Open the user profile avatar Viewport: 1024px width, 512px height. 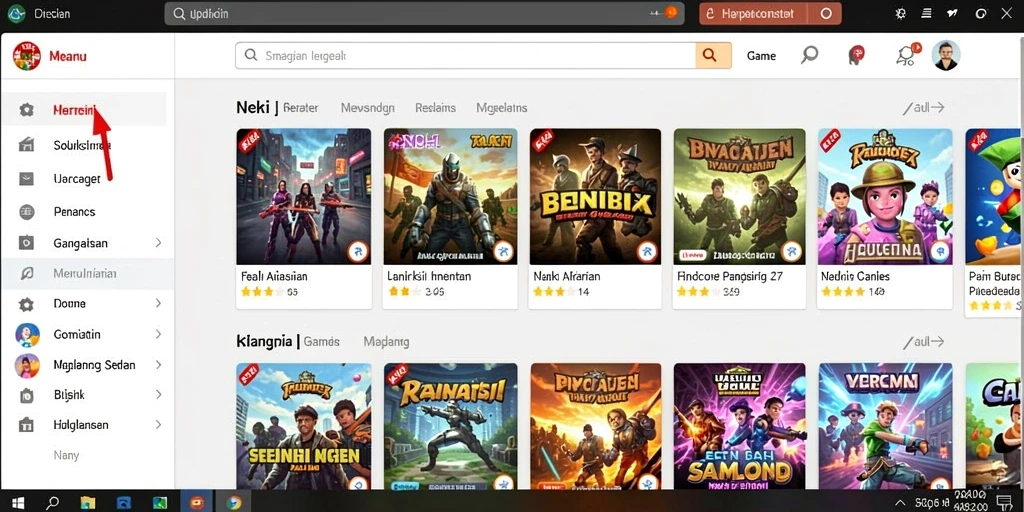point(945,56)
